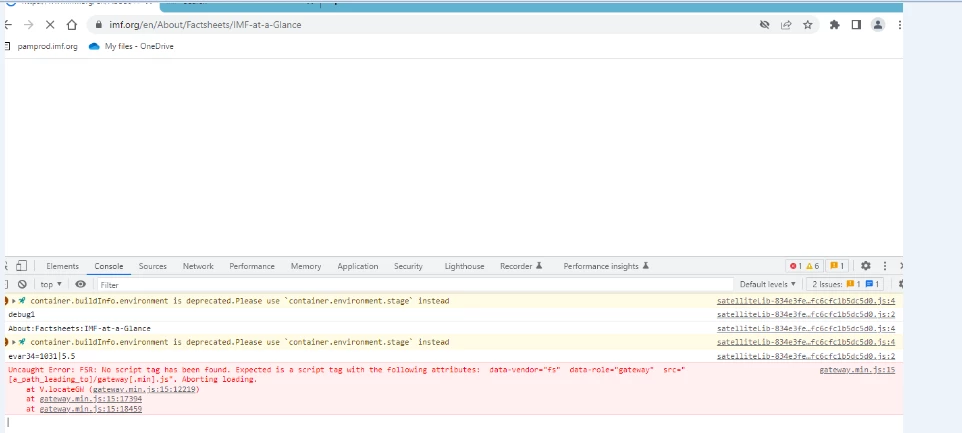Open the gateway.min.js:15:17394 stack link

(91, 399)
